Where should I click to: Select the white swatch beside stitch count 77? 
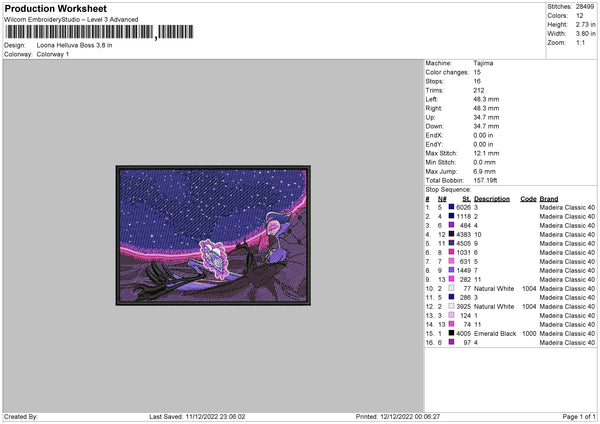pyautogui.click(x=451, y=288)
